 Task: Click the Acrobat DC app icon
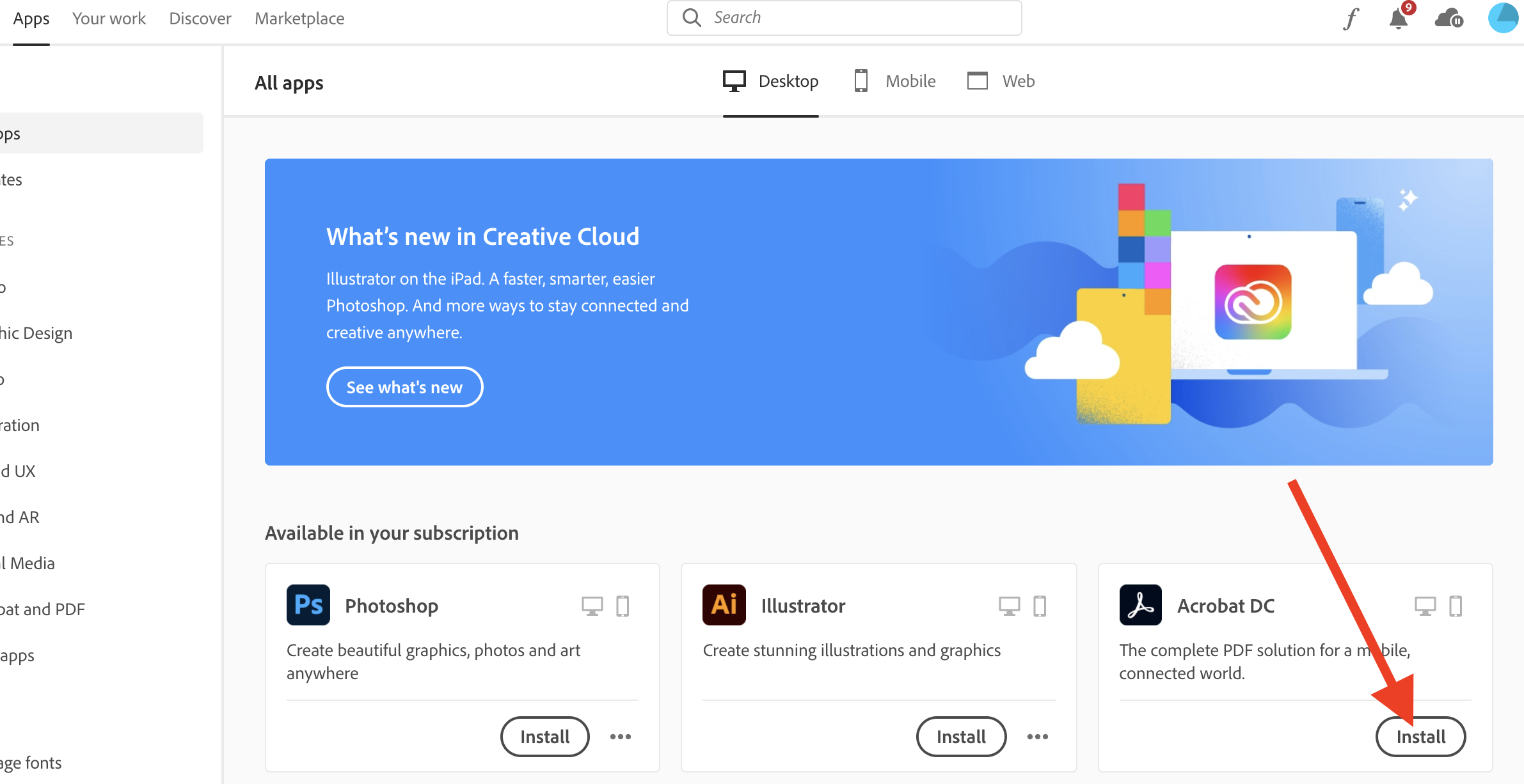1140,605
